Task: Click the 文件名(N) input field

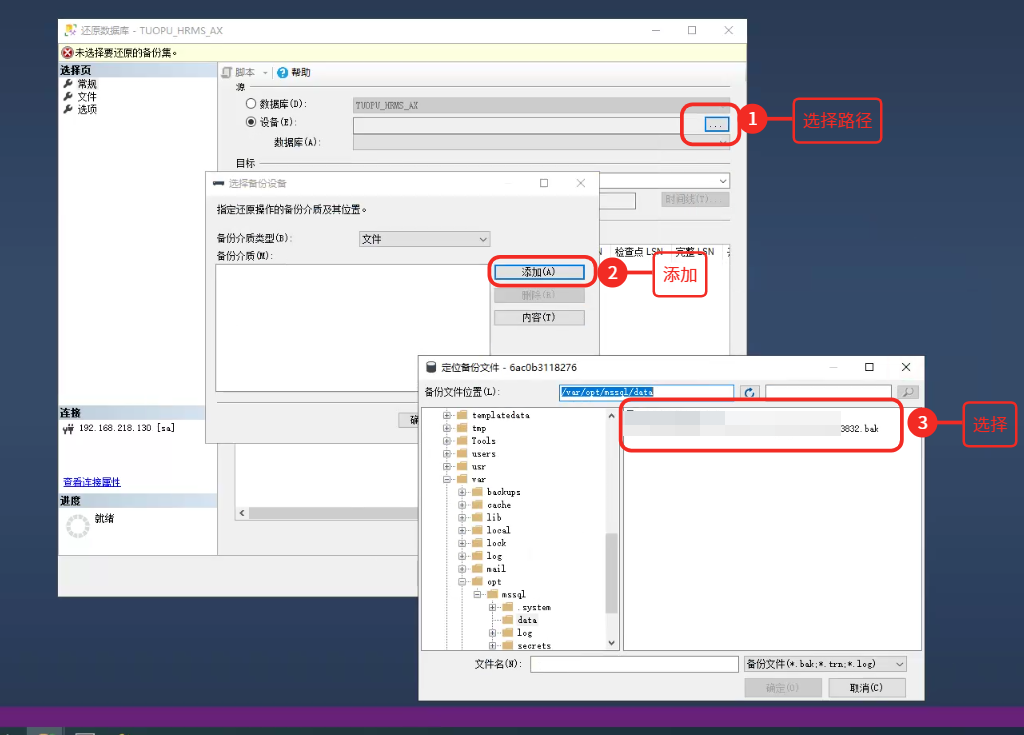Action: [634, 663]
